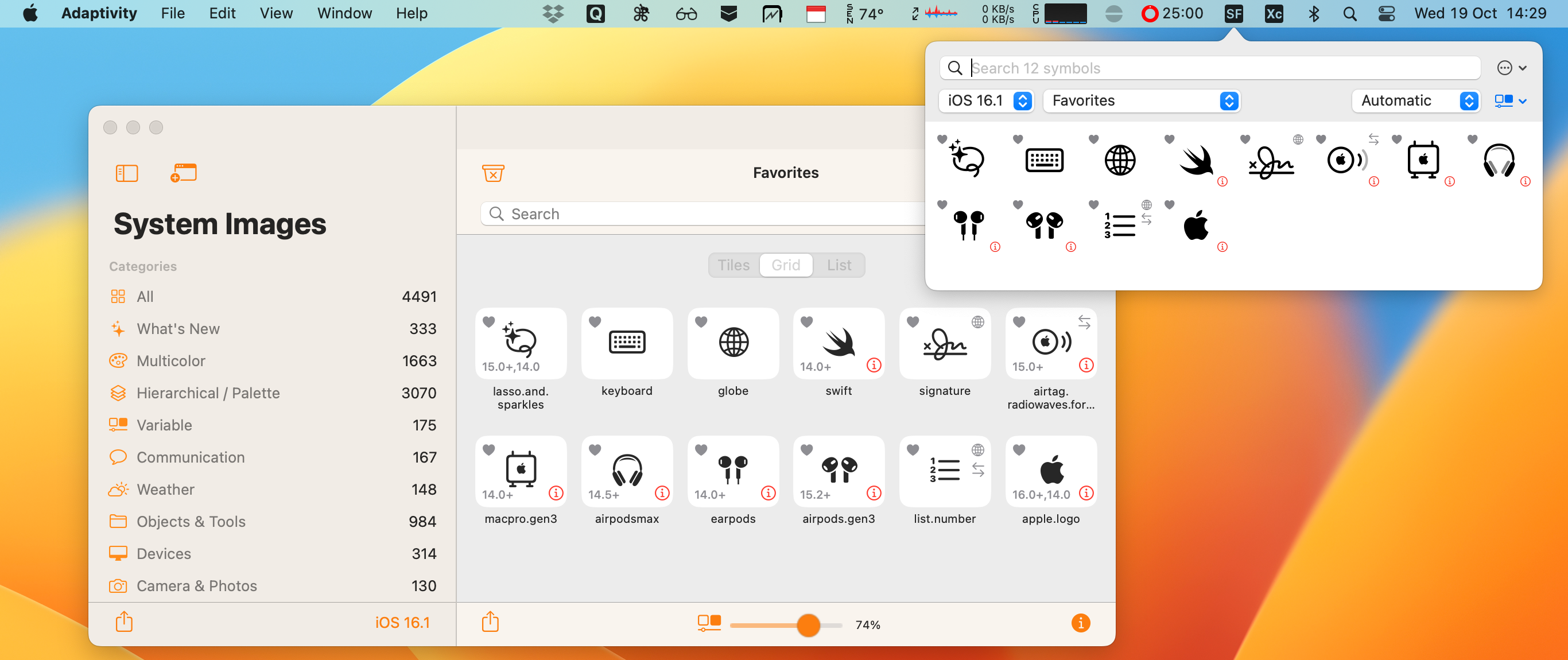Click the new window plus icon
1568x660 pixels.
pos(183,173)
